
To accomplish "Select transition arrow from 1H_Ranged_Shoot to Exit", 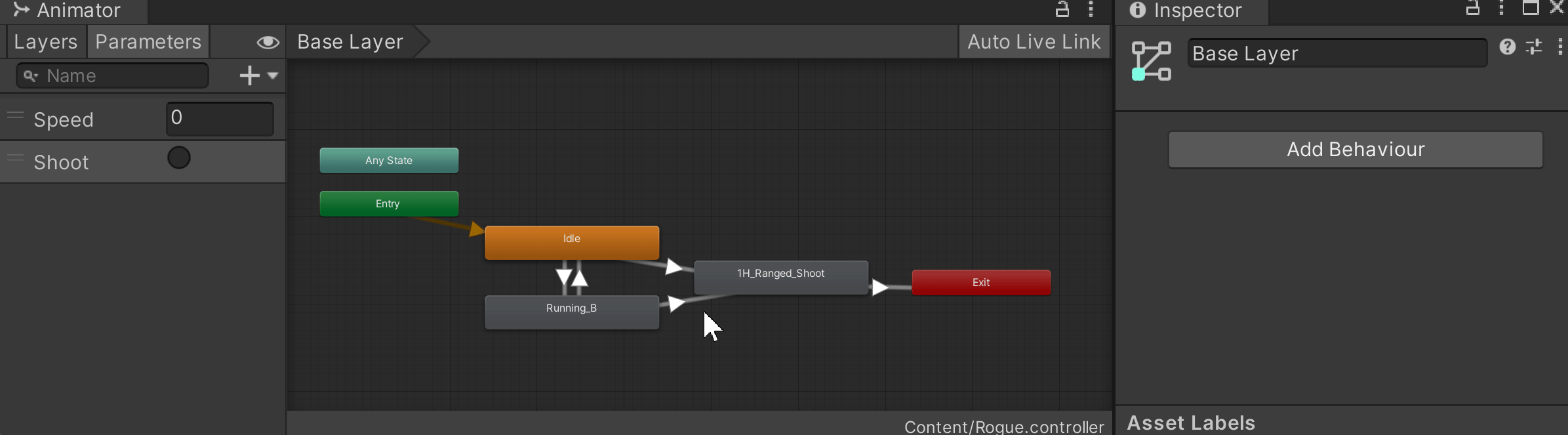I will [880, 287].
